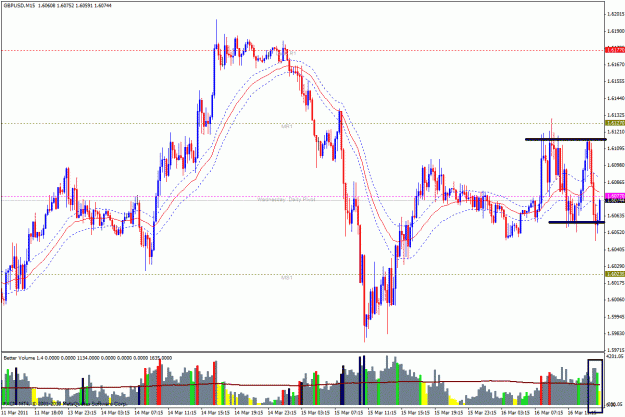This screenshot has width=625, height=417.
Task: Click the 15 Mar 15:15 time label
Action: pyautogui.click(x=416, y=413)
